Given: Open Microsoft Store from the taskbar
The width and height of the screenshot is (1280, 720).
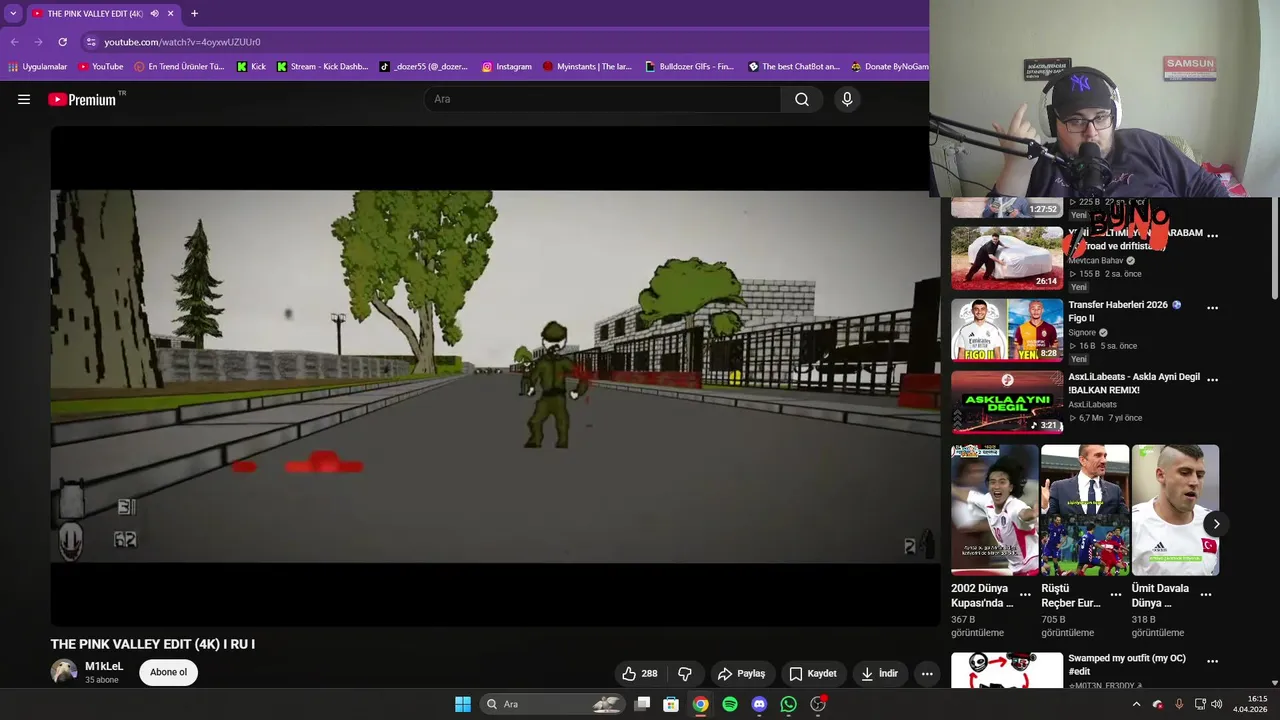Looking at the screenshot, I should (671, 704).
